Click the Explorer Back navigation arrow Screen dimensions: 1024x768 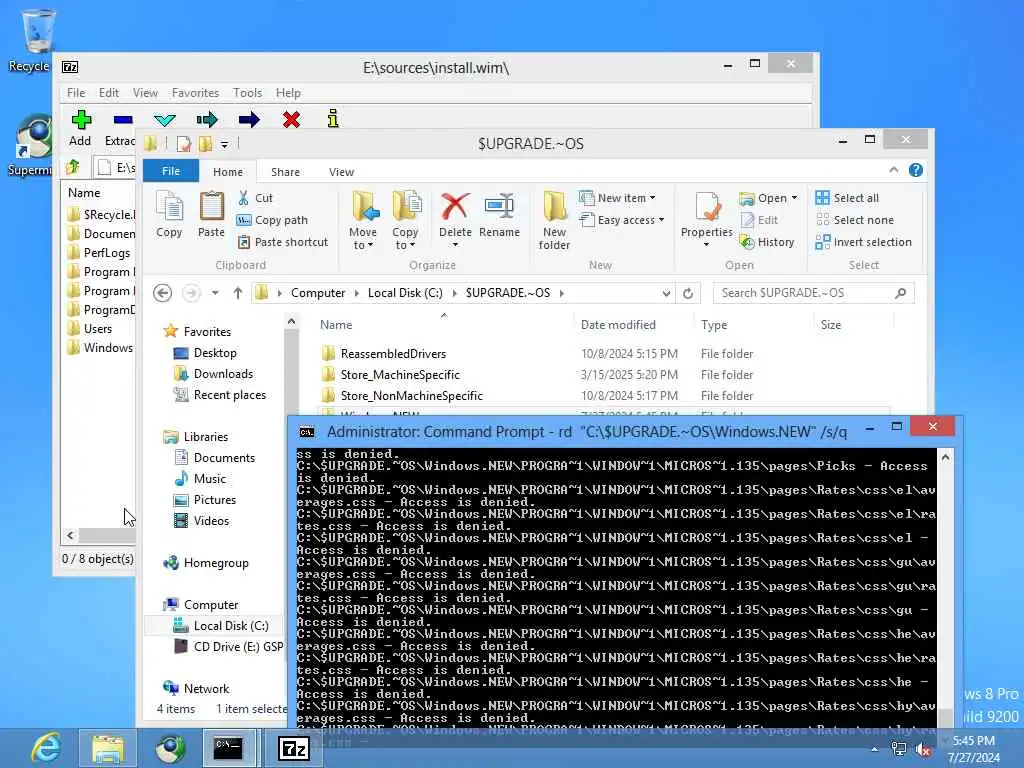[x=163, y=293]
